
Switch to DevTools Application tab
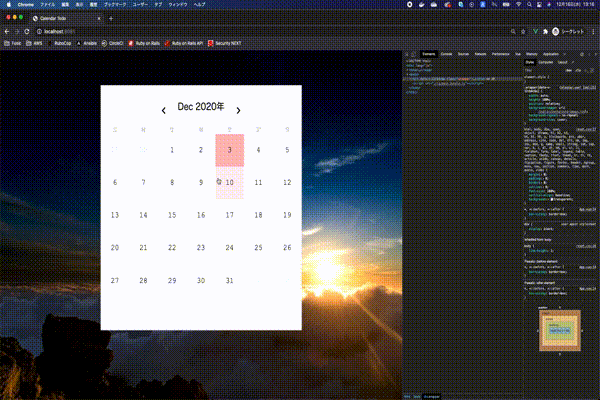click(551, 54)
